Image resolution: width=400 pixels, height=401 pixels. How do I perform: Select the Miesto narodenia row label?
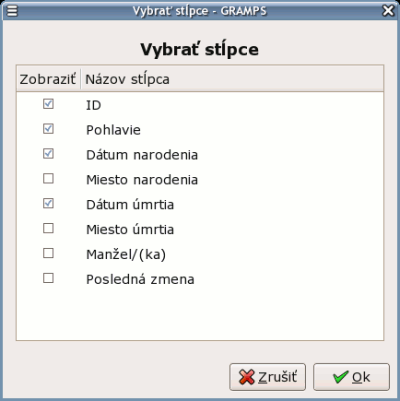tap(142, 180)
